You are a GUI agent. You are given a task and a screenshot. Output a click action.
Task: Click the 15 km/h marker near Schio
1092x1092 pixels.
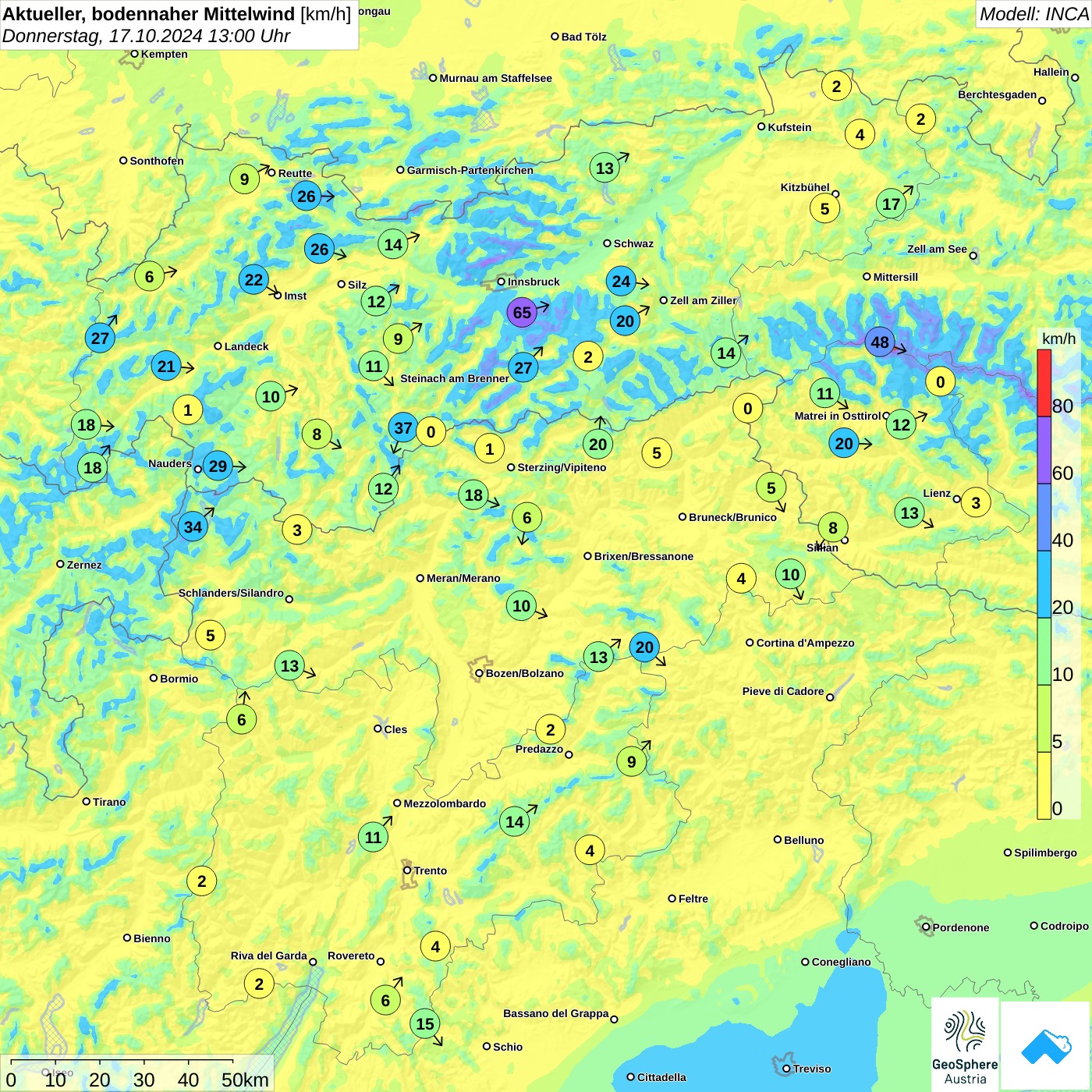424,1023
